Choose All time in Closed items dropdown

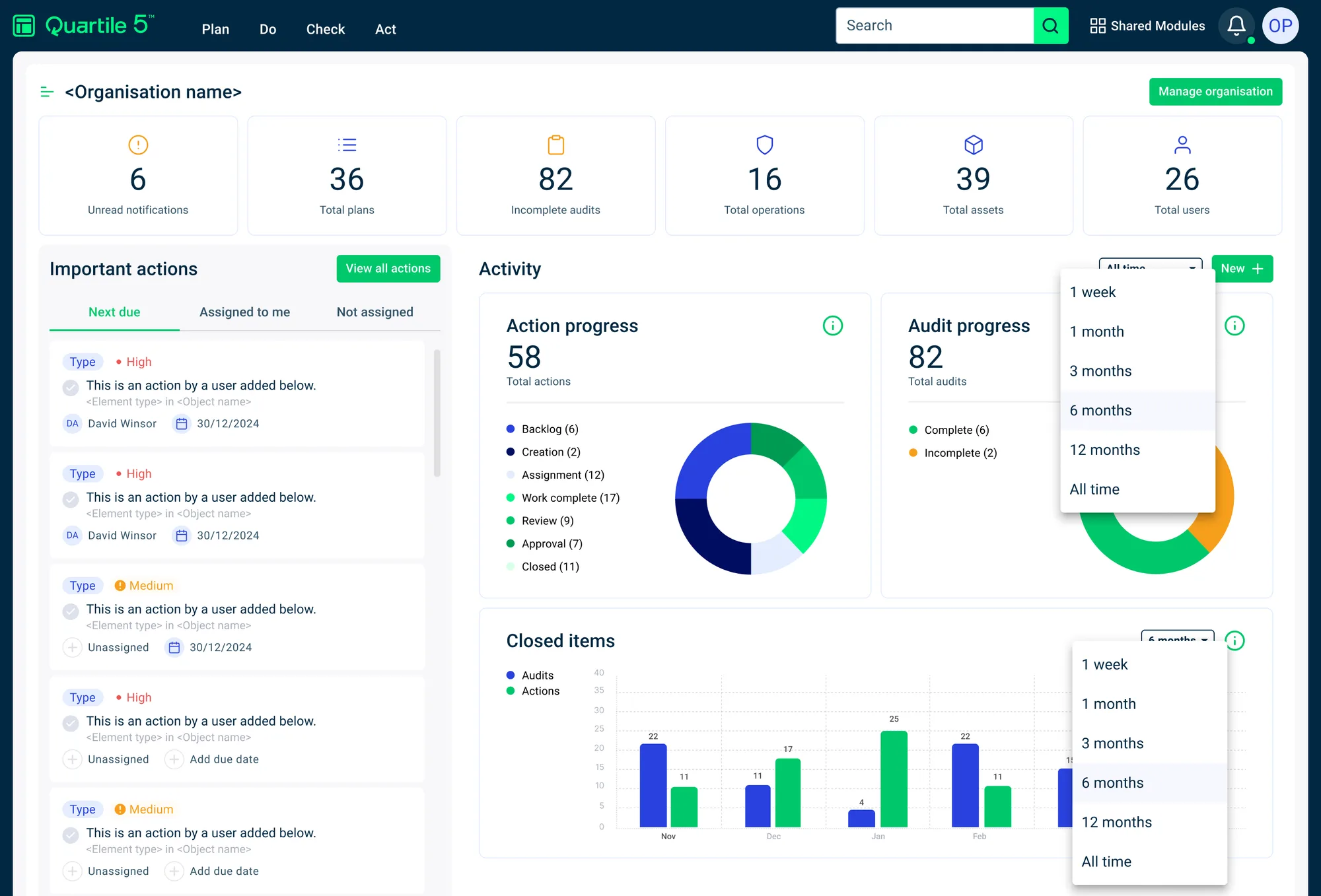1149,862
